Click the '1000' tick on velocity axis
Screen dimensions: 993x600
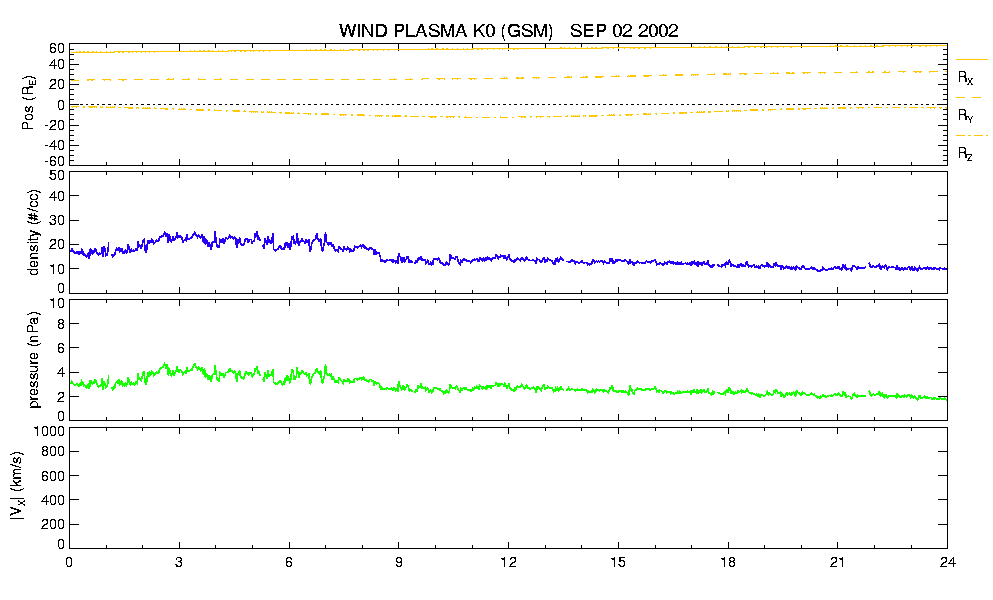[x=50, y=431]
